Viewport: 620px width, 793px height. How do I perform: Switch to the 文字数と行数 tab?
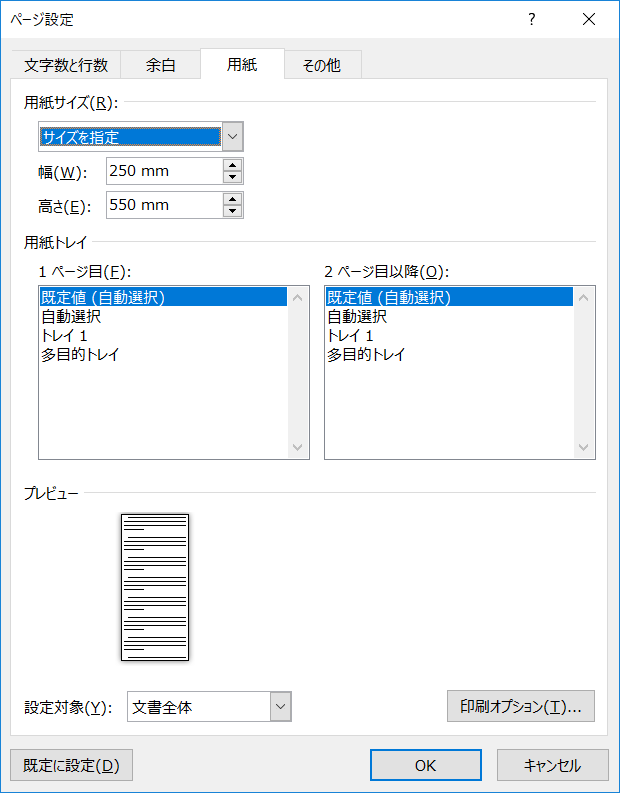click(66, 65)
